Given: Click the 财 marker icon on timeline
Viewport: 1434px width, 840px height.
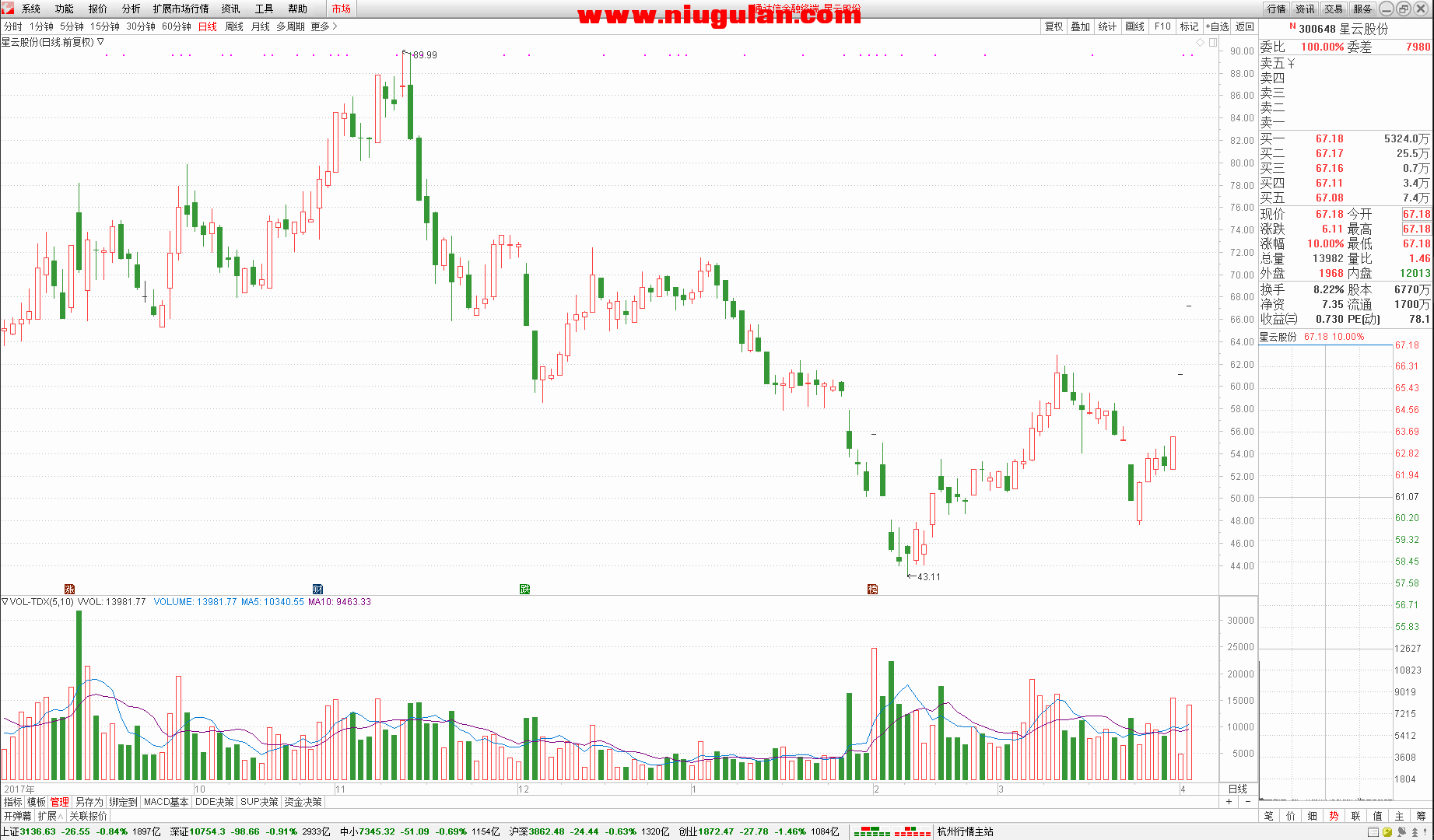Looking at the screenshot, I should 317,589.
